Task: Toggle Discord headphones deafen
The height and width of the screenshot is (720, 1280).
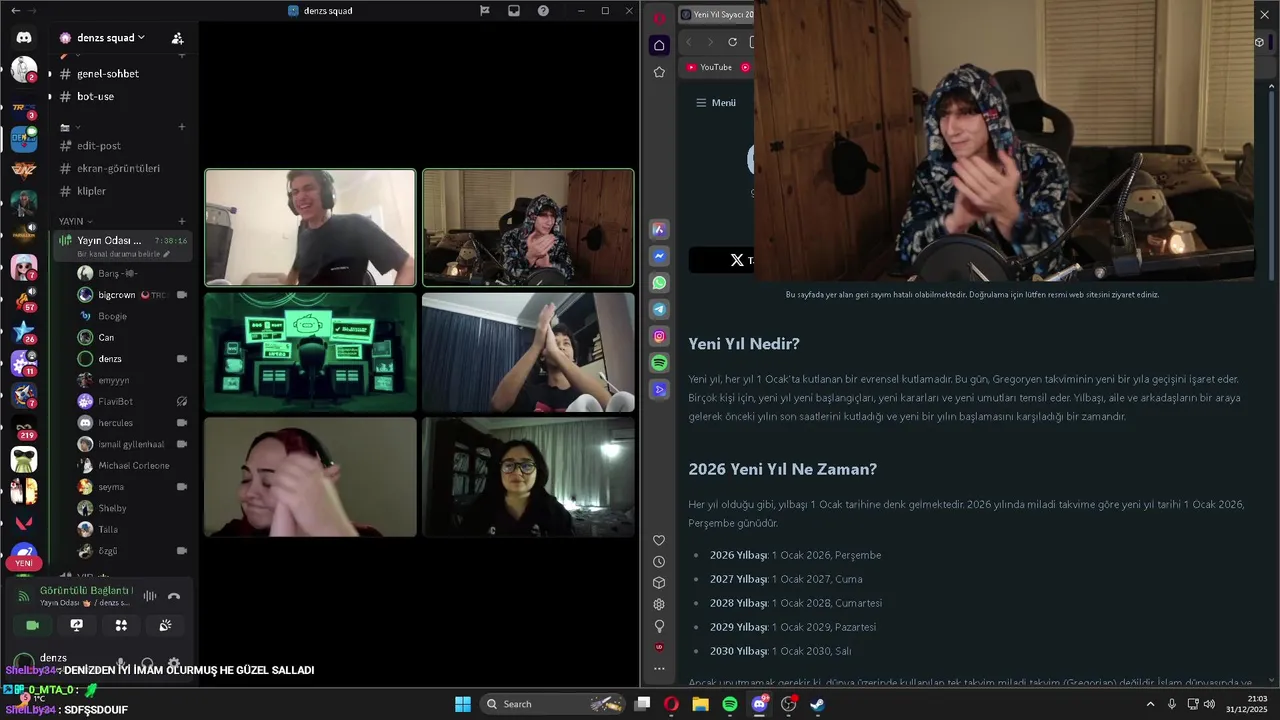Action: coord(147,663)
